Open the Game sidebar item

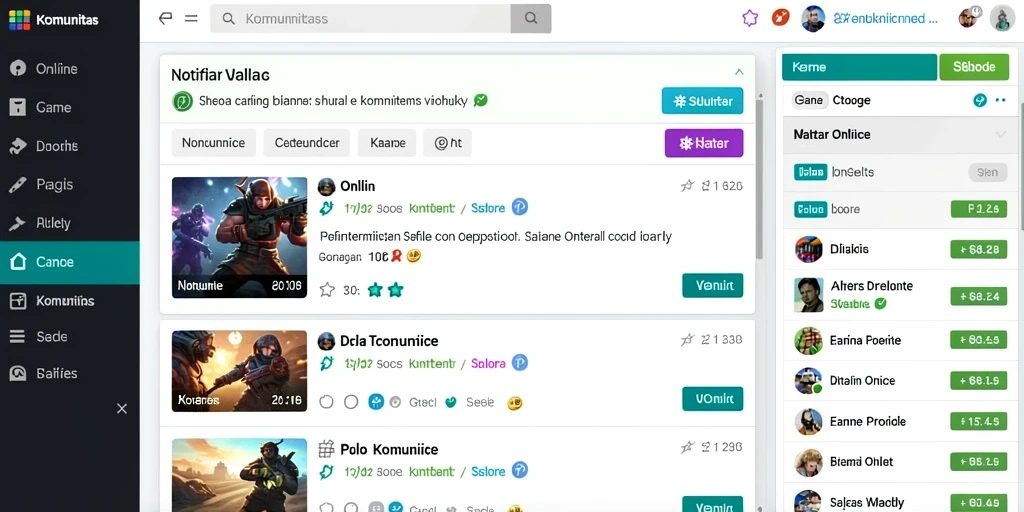click(x=69, y=107)
